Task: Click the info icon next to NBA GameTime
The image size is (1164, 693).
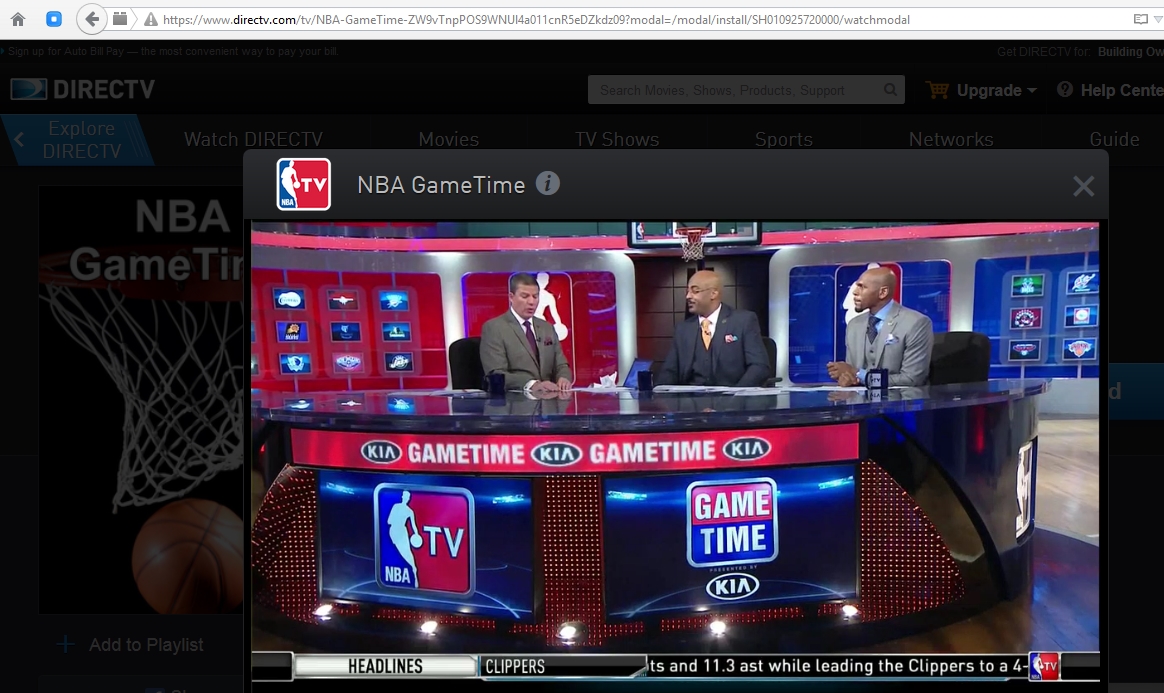Action: (x=548, y=183)
